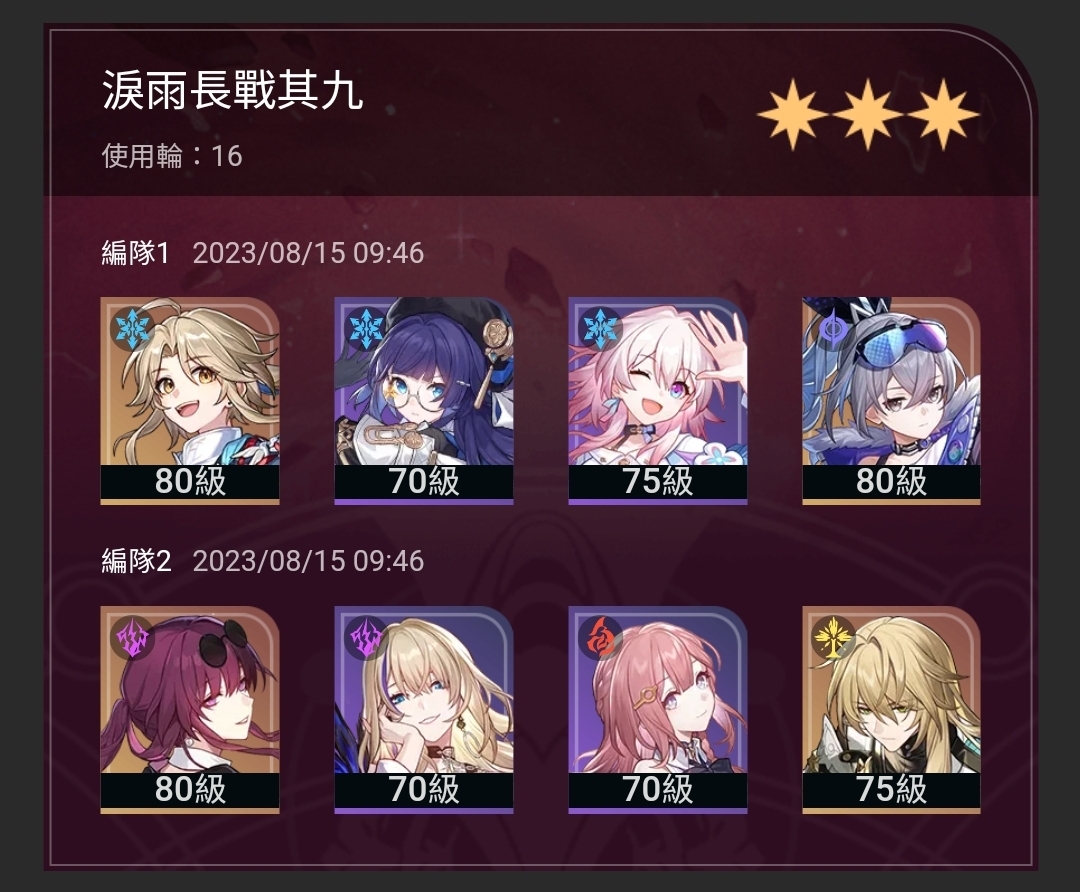This screenshot has height=892, width=1080.
Task: Open the blonde level 75 character in team 2
Action: [x=891, y=710]
